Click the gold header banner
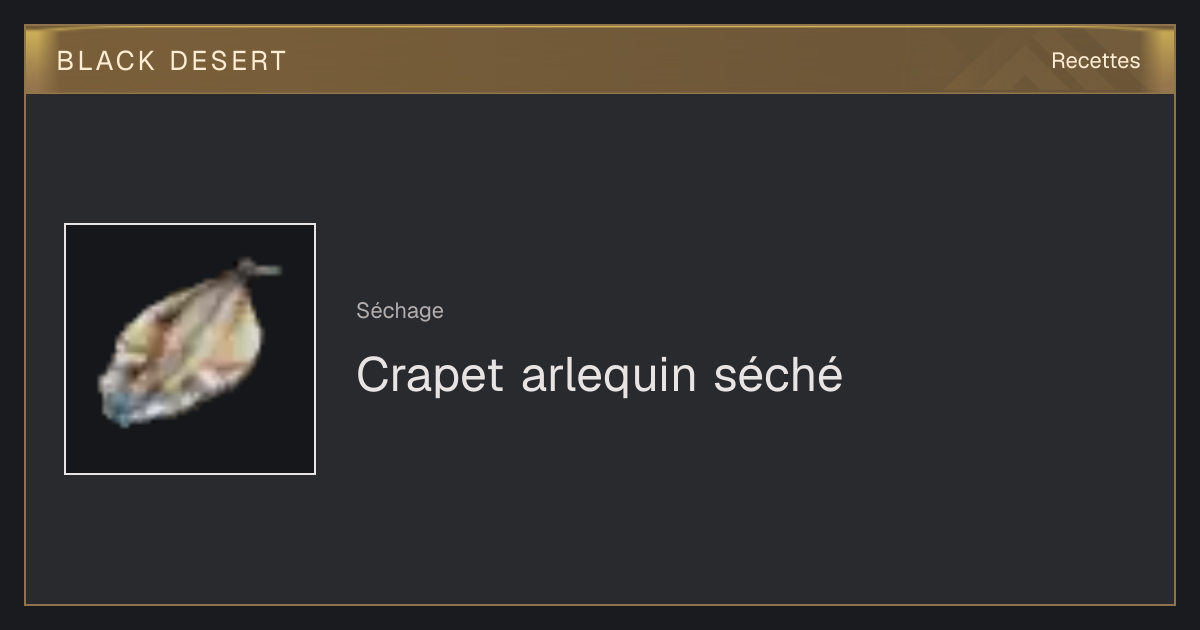Viewport: 1200px width, 630px height. click(600, 60)
